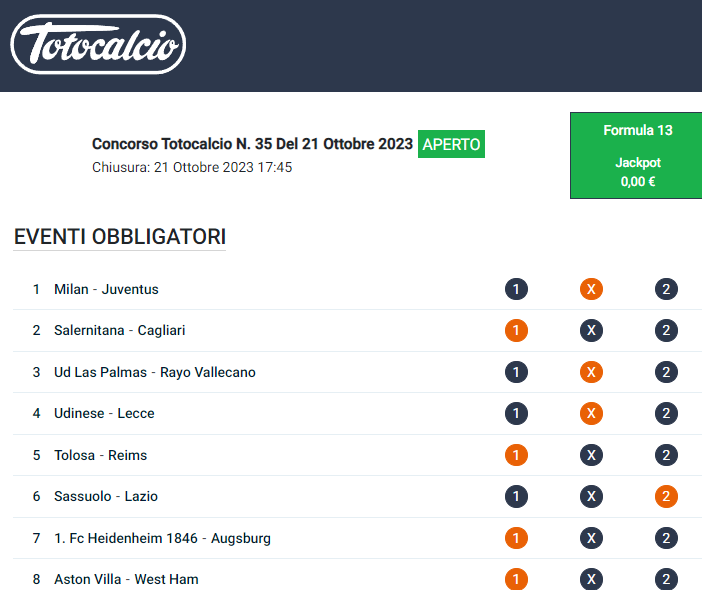
Task: Click the Aston Villa - West Ham match name
Action: 126,579
